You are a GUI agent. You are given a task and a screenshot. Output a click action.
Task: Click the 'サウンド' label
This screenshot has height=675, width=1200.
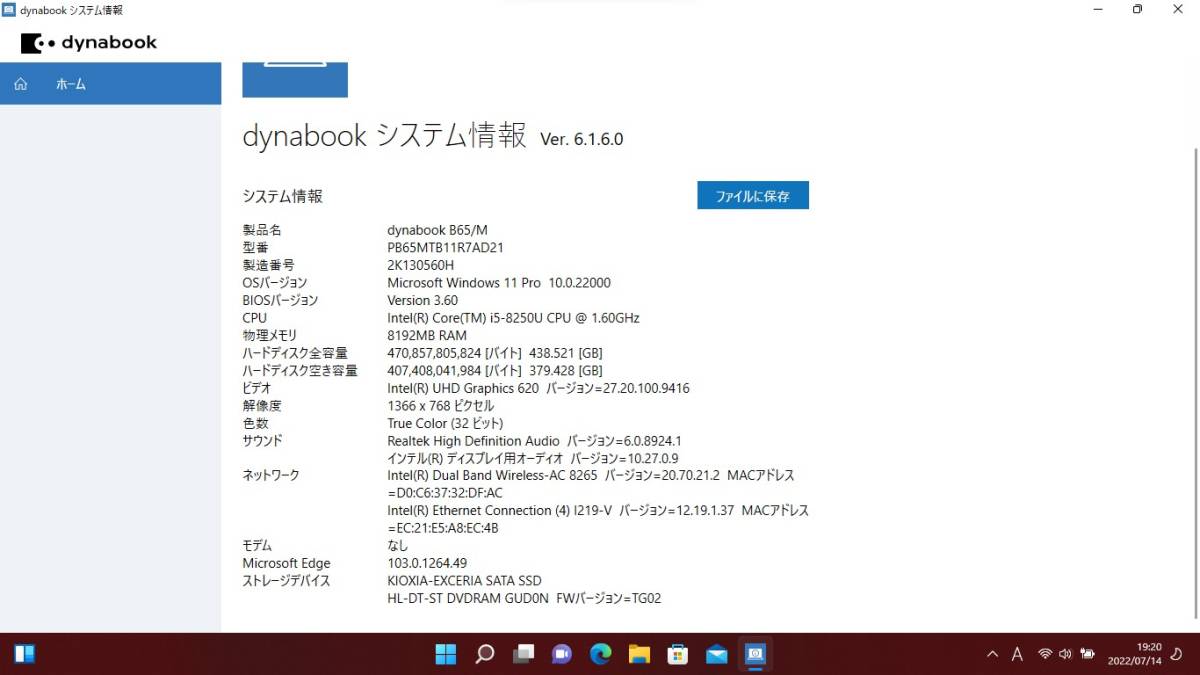point(263,441)
